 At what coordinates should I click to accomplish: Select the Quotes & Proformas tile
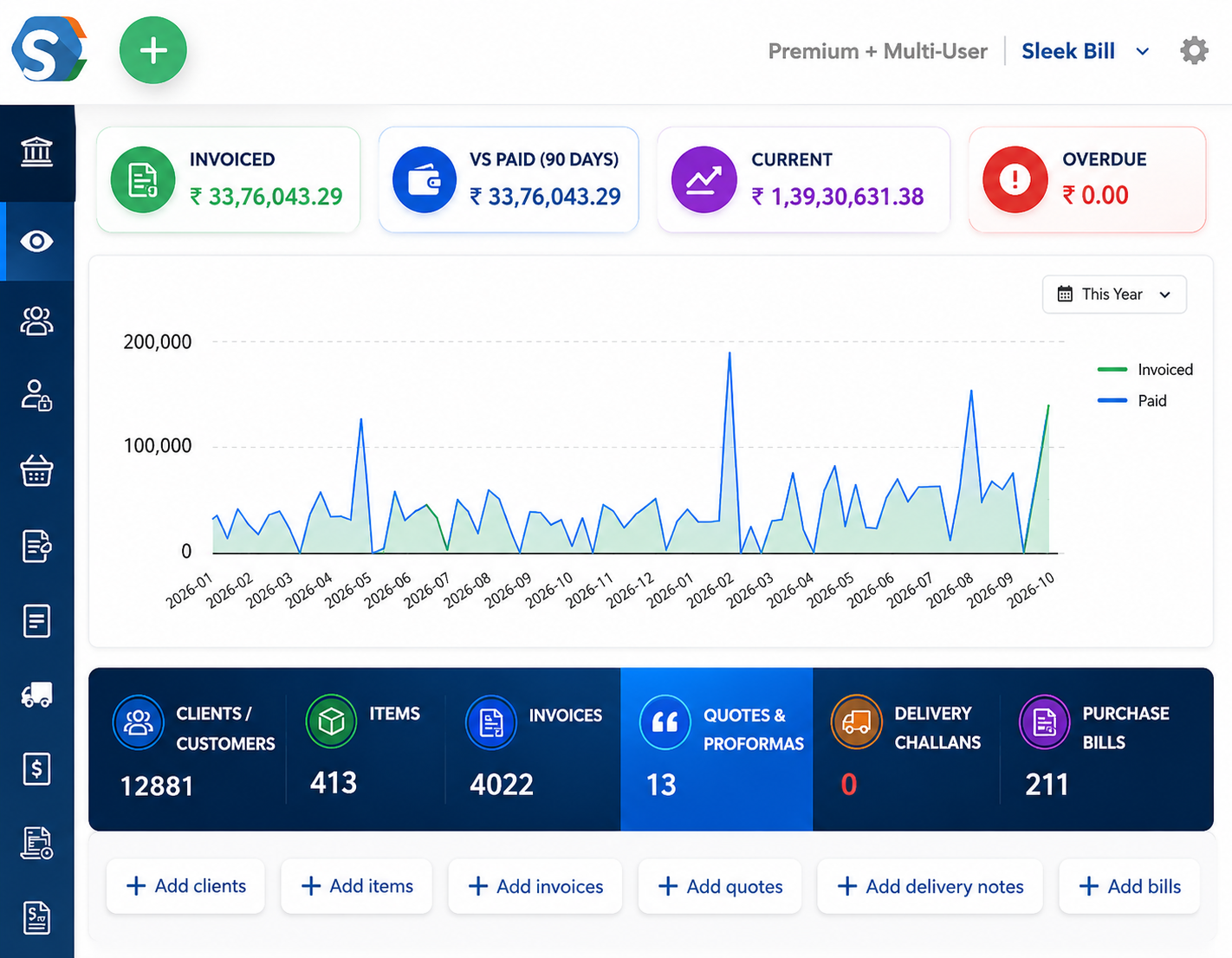pos(717,749)
